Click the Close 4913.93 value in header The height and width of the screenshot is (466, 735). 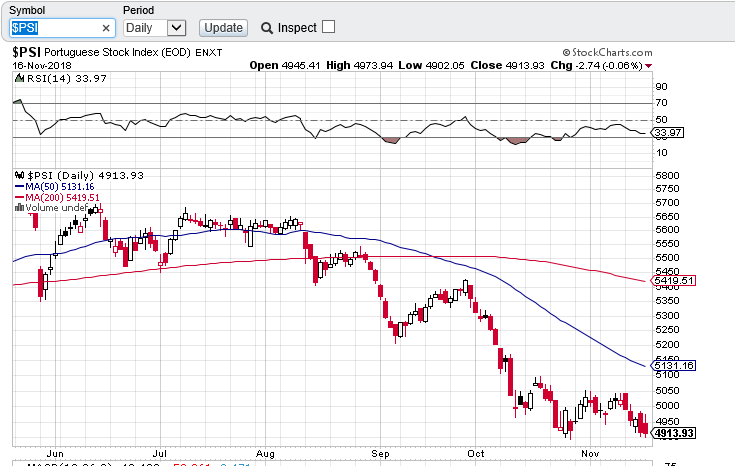coord(508,66)
